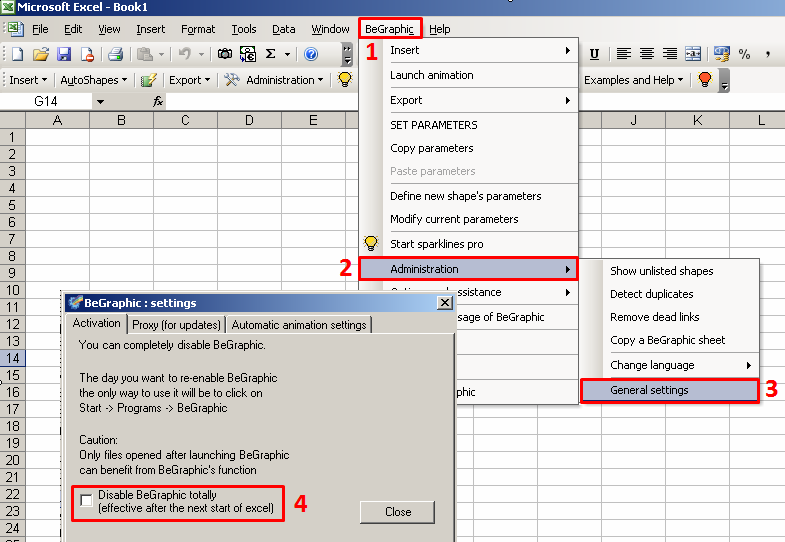Click the Close button in settings dialog

pos(398,512)
